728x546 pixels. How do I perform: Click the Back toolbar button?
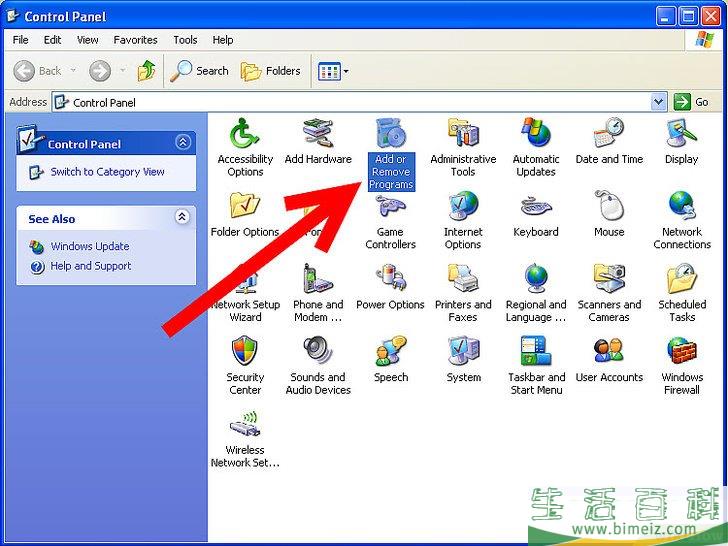[x=37, y=71]
